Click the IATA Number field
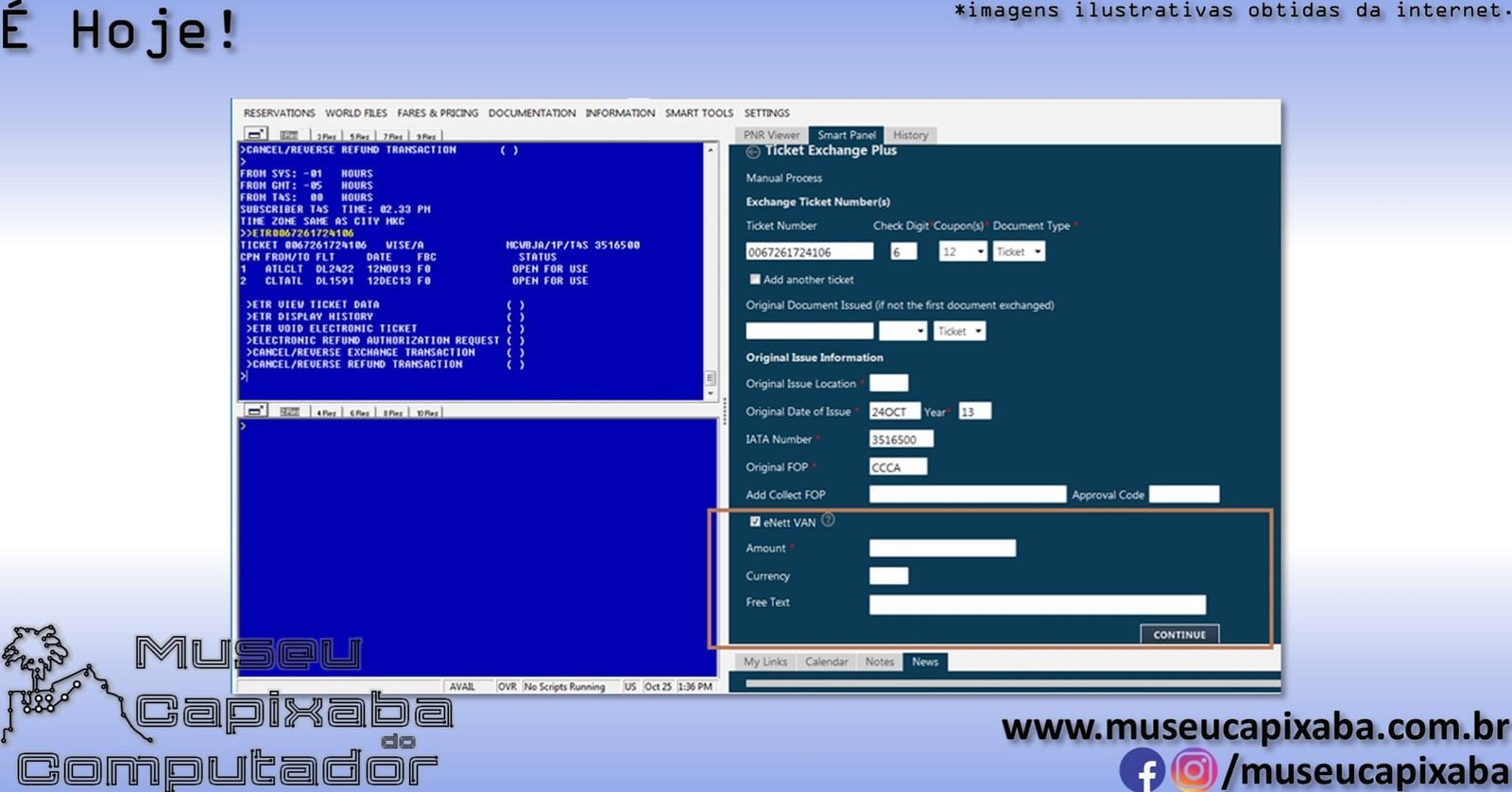The width and height of the screenshot is (1512, 792). (901, 439)
